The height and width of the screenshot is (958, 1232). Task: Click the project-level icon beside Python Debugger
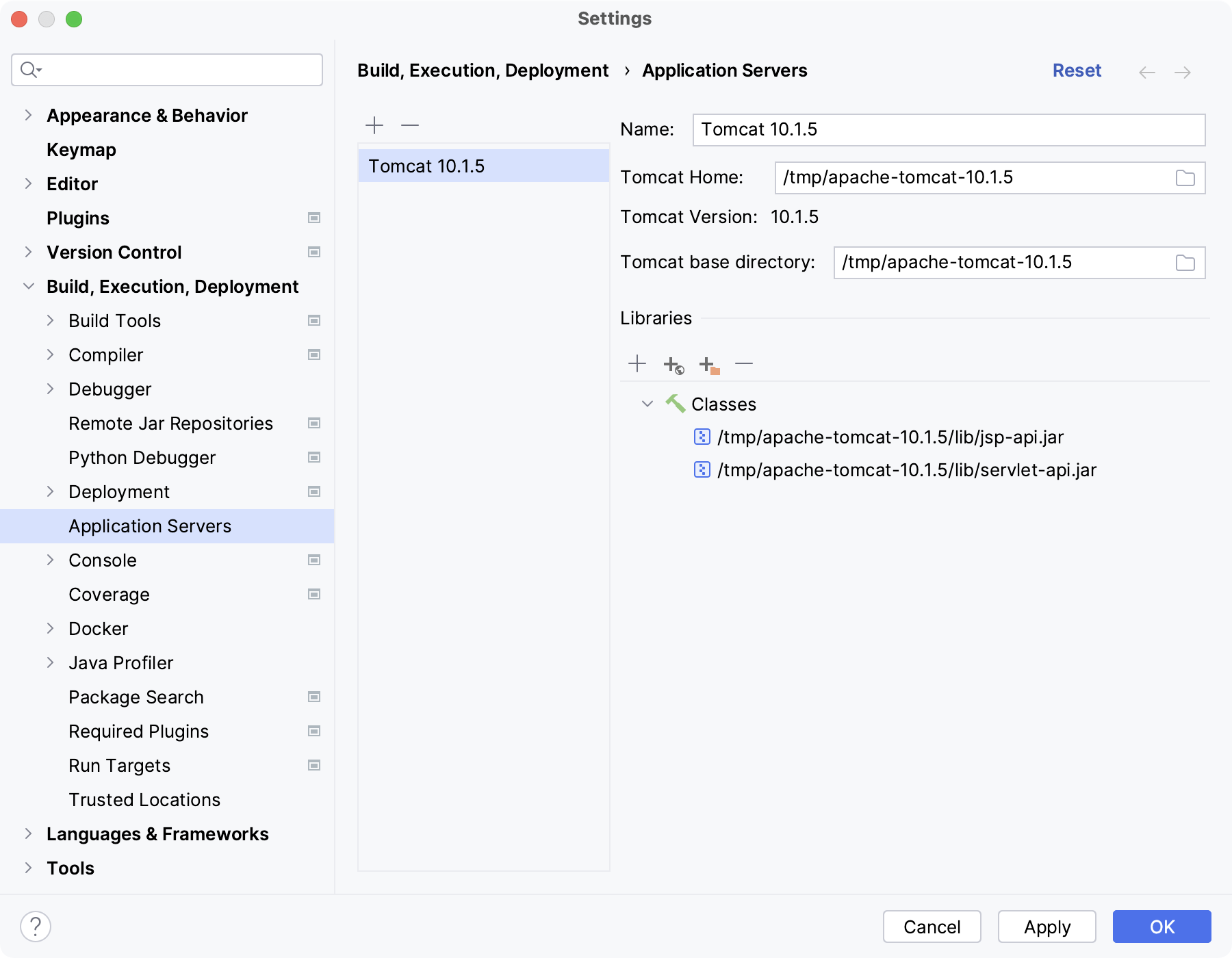coord(314,457)
